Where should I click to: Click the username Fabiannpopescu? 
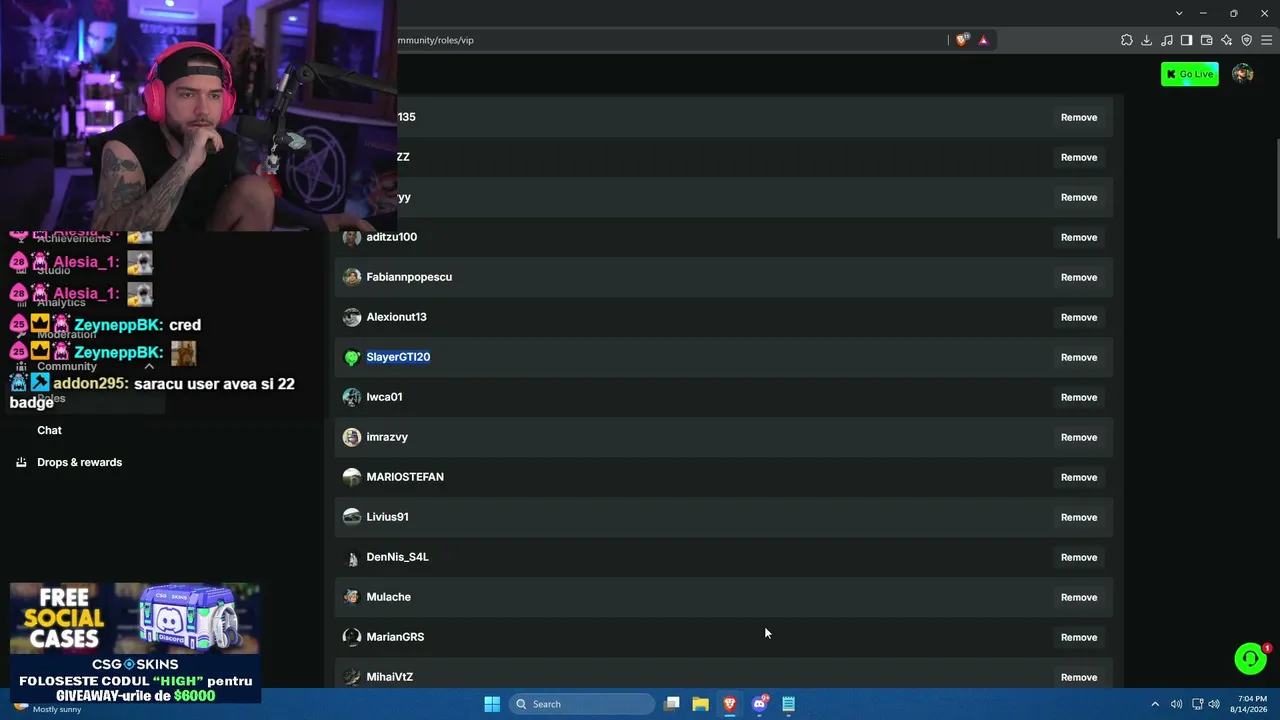[x=409, y=277]
